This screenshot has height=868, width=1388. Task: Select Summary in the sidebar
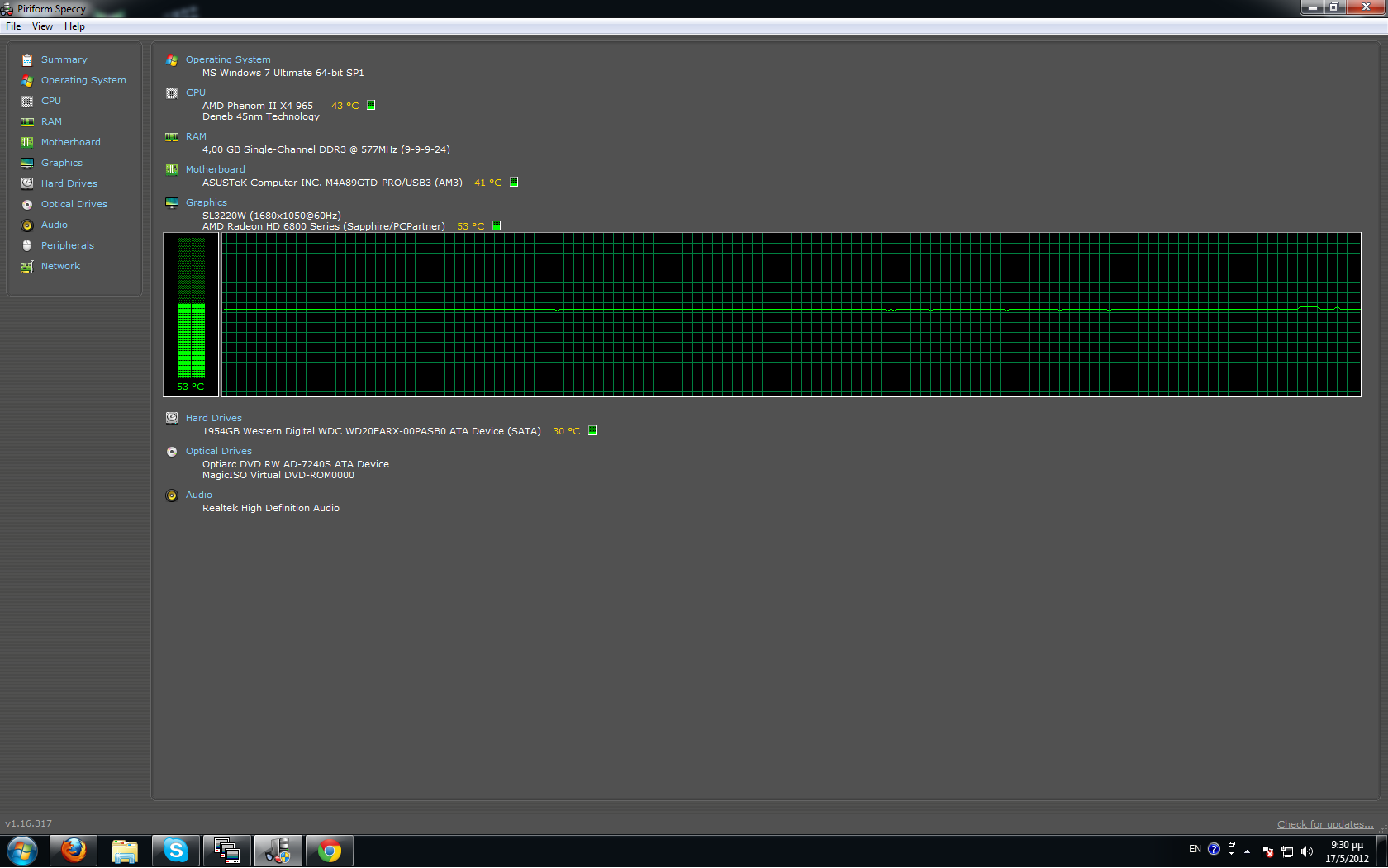click(x=64, y=59)
